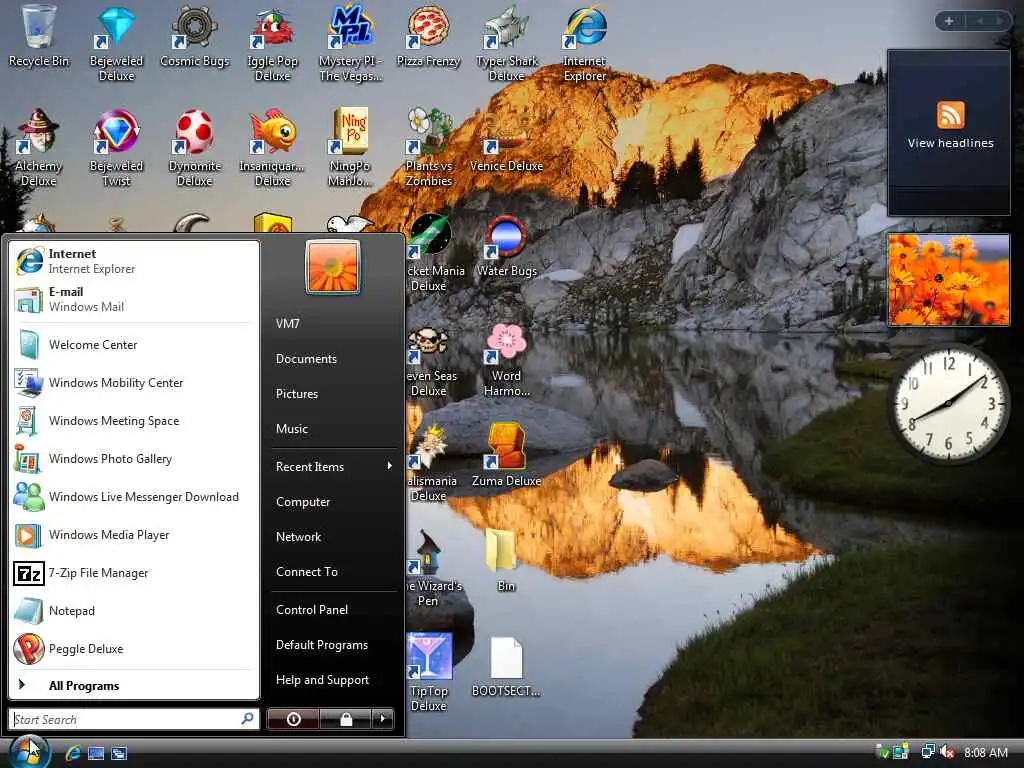Launch Notepad from Start menu

[x=134, y=611]
